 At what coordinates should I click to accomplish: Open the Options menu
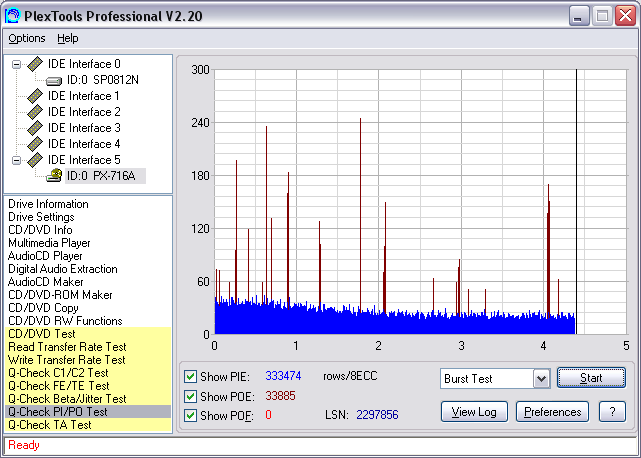point(27,38)
